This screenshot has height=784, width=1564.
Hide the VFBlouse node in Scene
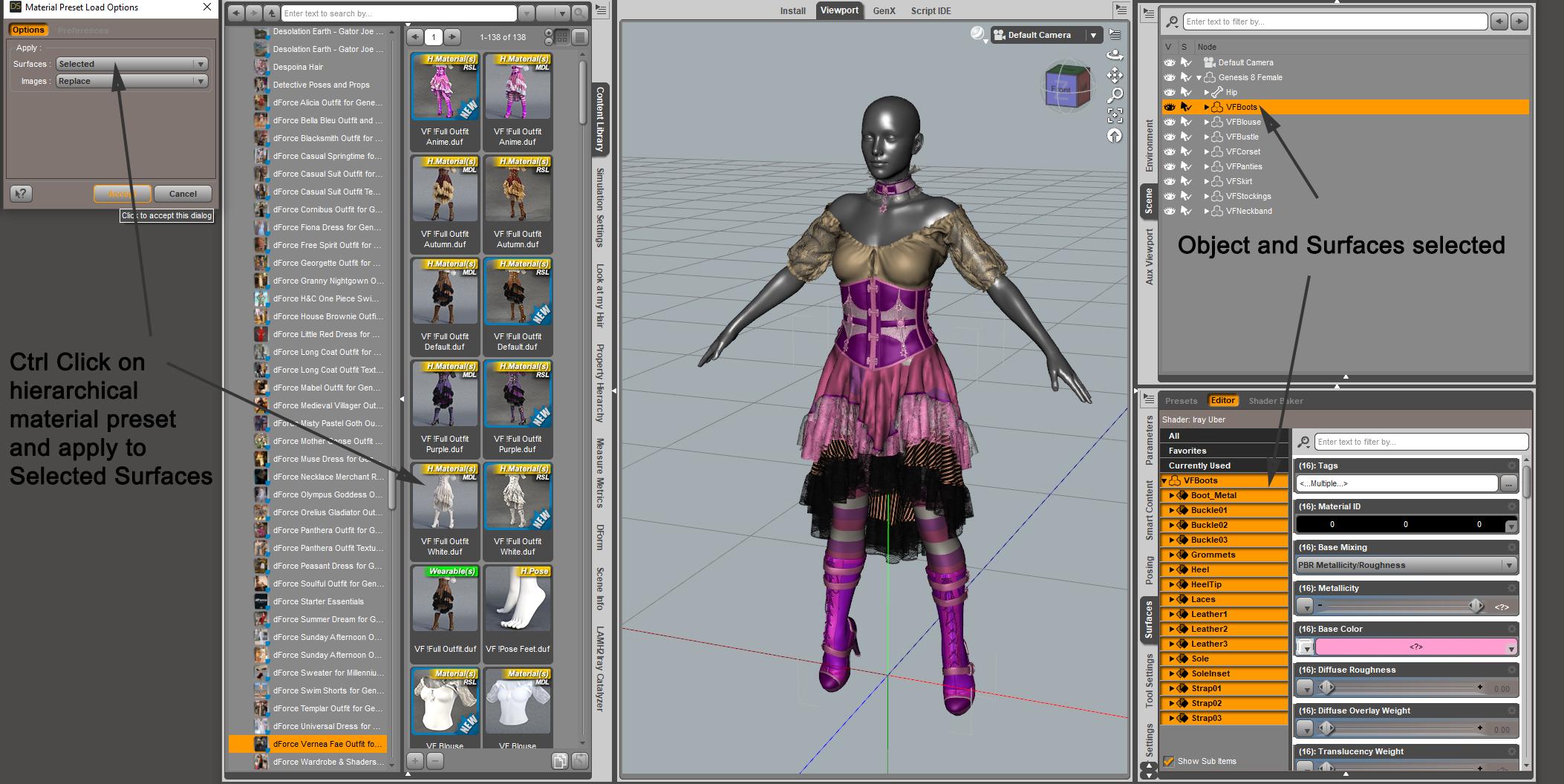pyautogui.click(x=1170, y=122)
